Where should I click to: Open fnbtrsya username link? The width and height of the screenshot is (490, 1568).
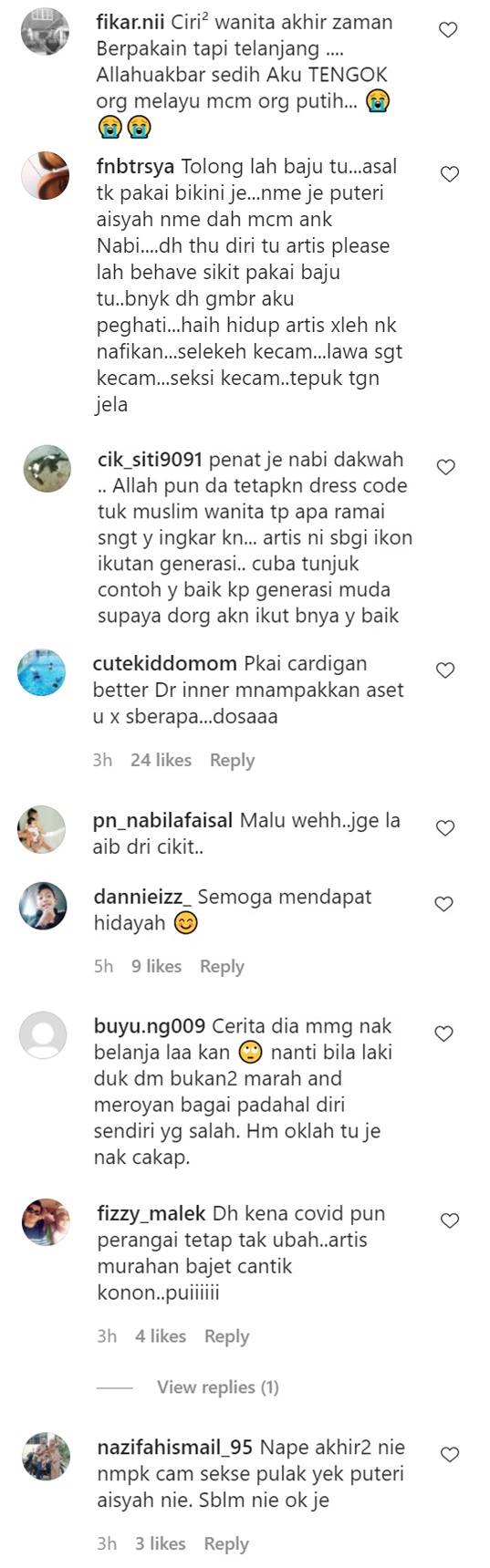(135, 167)
